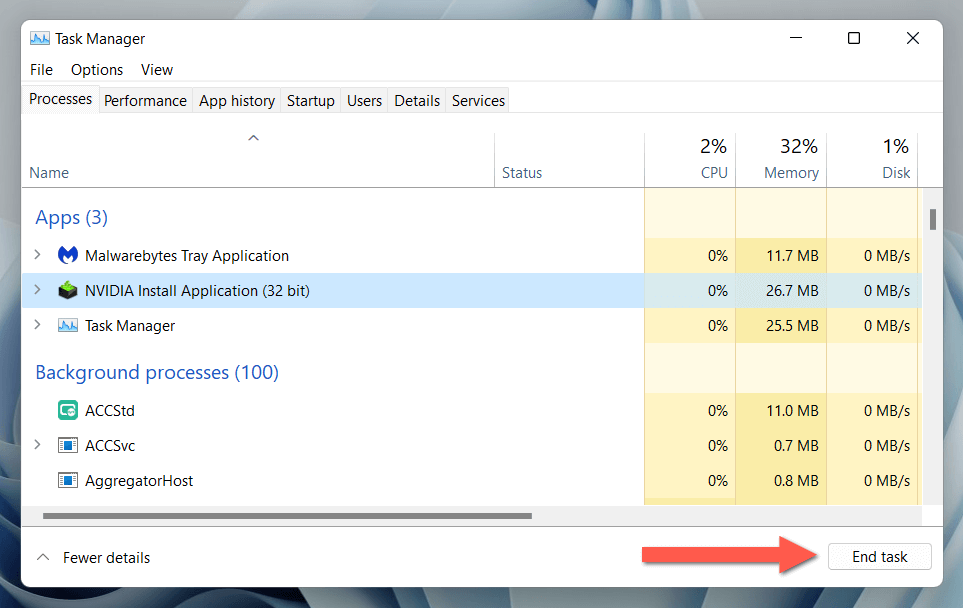Screen dimensions: 963x608
Task: Expand the Malwarebytes Tray Application entry
Action: 38,256
